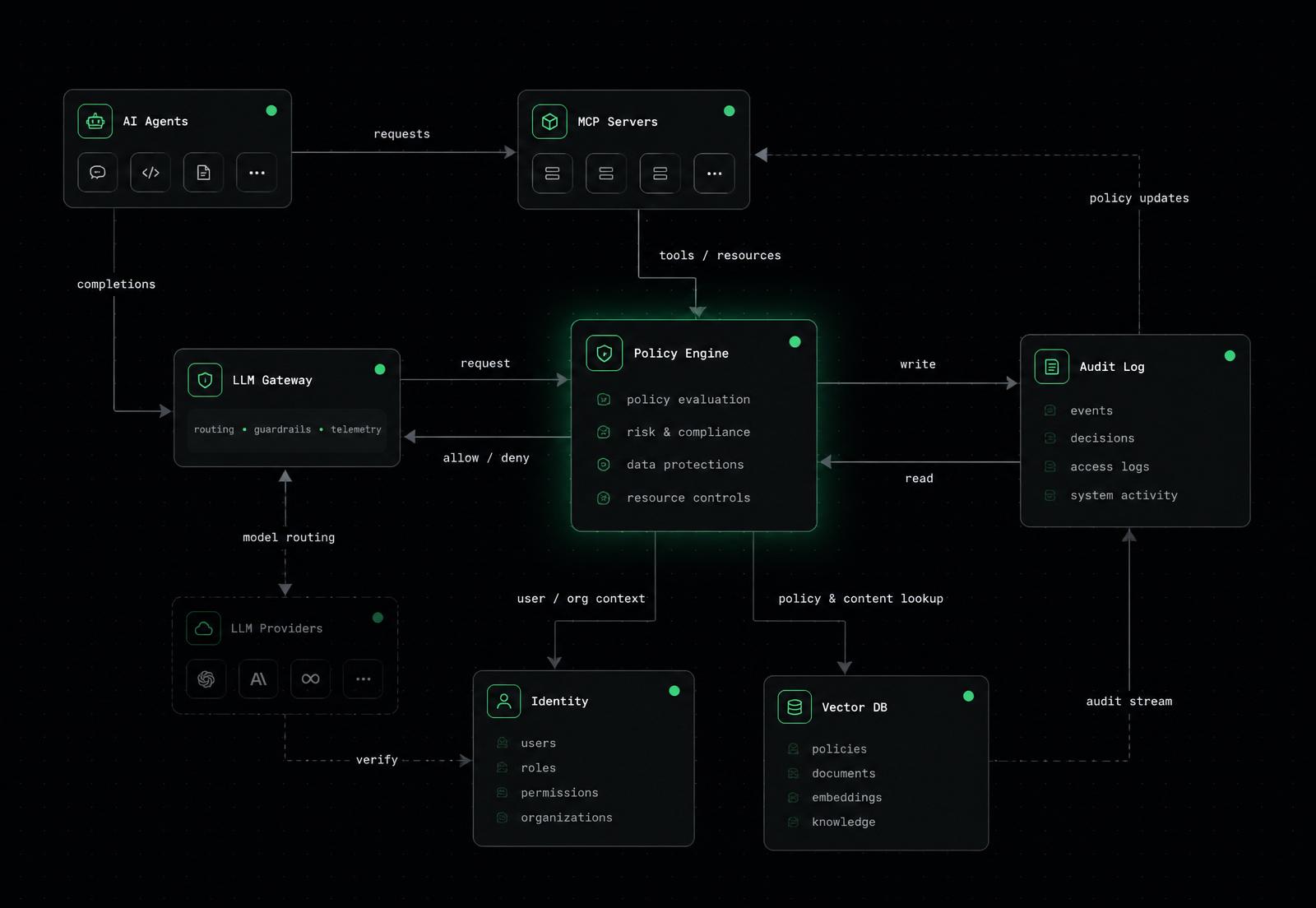Select 'documents' in Vector DB card
Viewport: 1316px width, 908px height.
click(843, 774)
